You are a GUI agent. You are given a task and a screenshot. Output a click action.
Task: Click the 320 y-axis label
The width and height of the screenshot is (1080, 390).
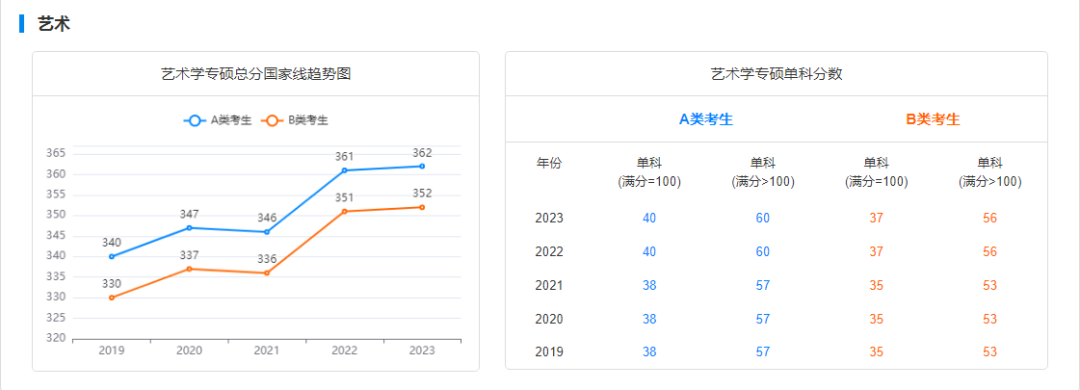coord(56,339)
